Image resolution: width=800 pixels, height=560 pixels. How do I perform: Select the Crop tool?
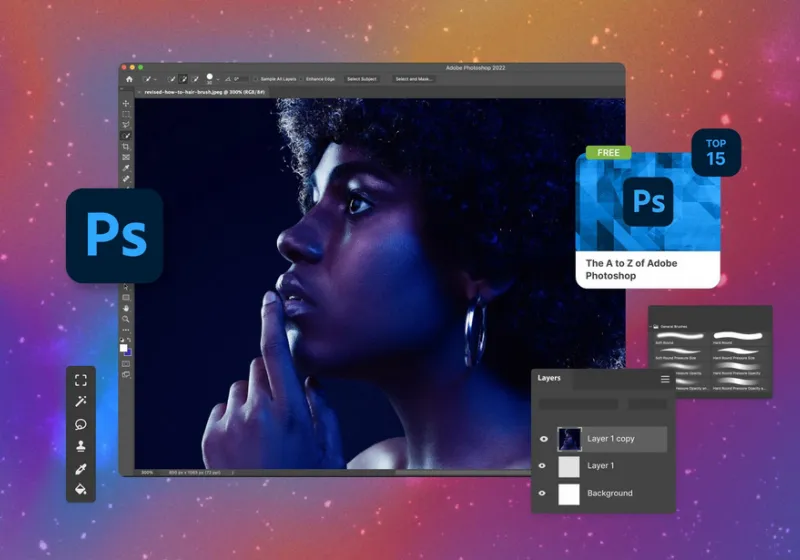click(x=126, y=147)
